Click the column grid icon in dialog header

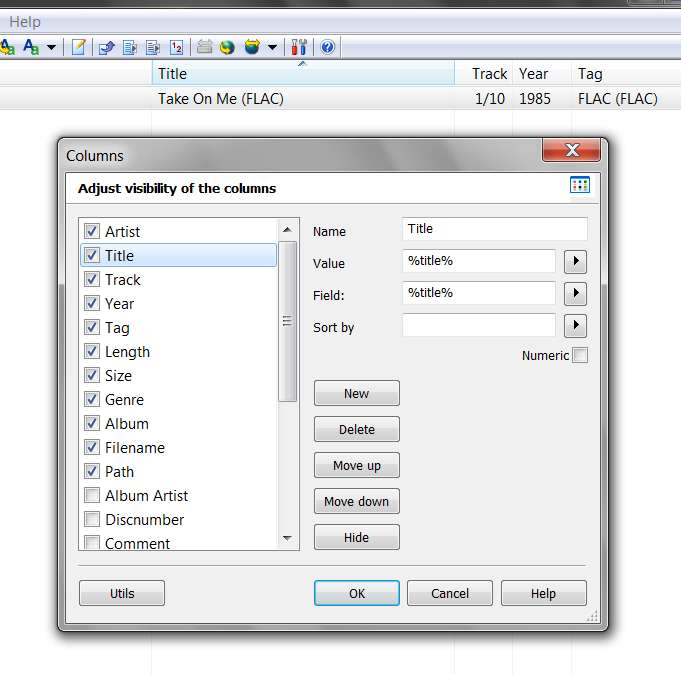click(x=579, y=185)
